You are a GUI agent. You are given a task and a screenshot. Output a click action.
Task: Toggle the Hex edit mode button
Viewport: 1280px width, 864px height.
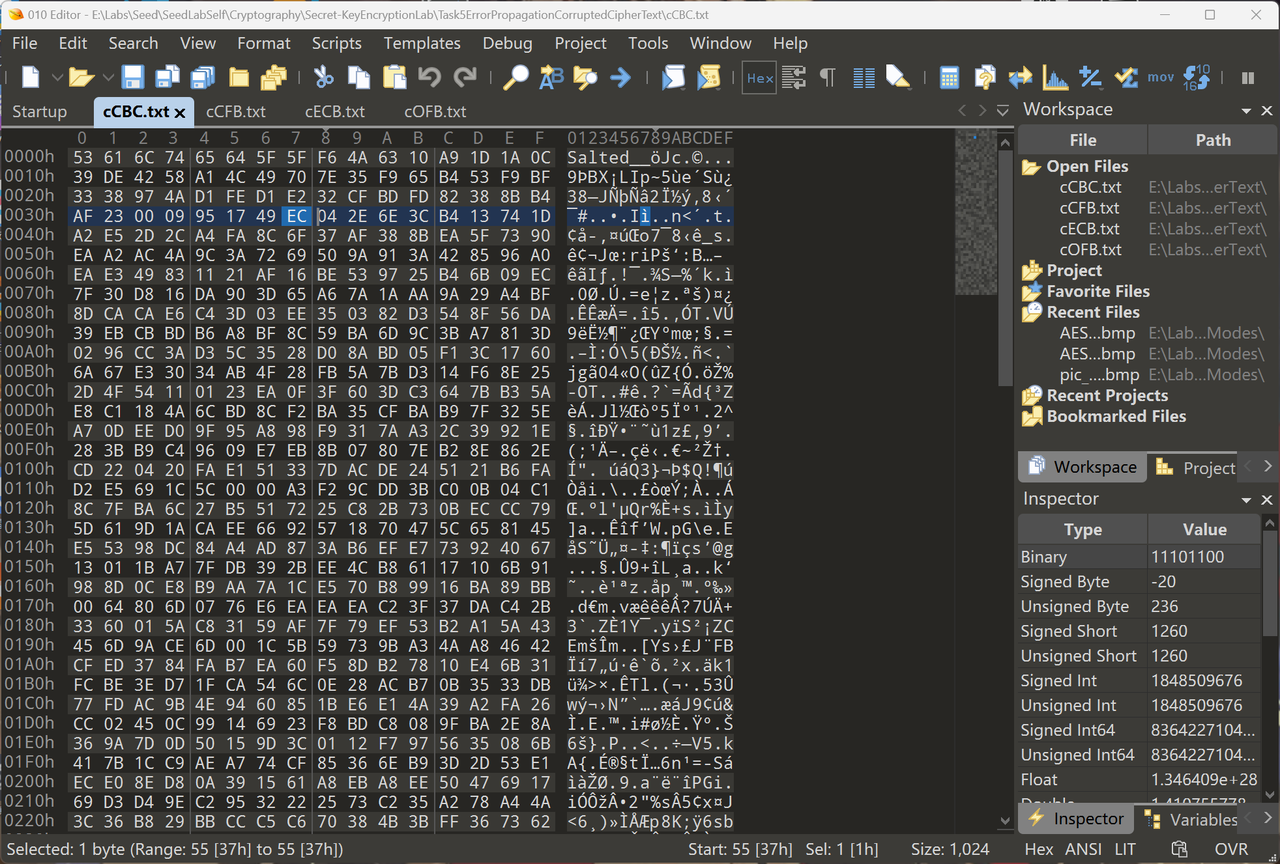(760, 78)
